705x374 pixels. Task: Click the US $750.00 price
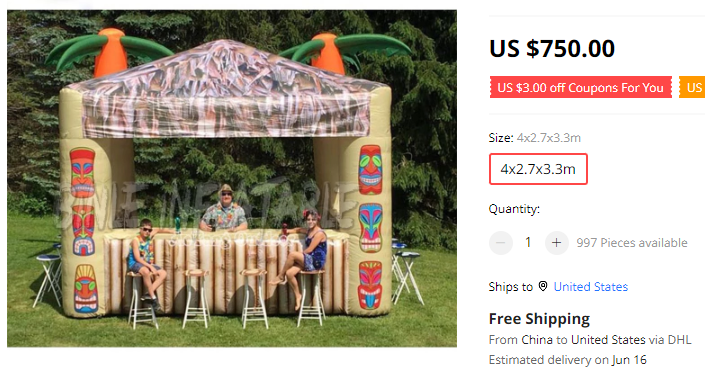click(552, 49)
